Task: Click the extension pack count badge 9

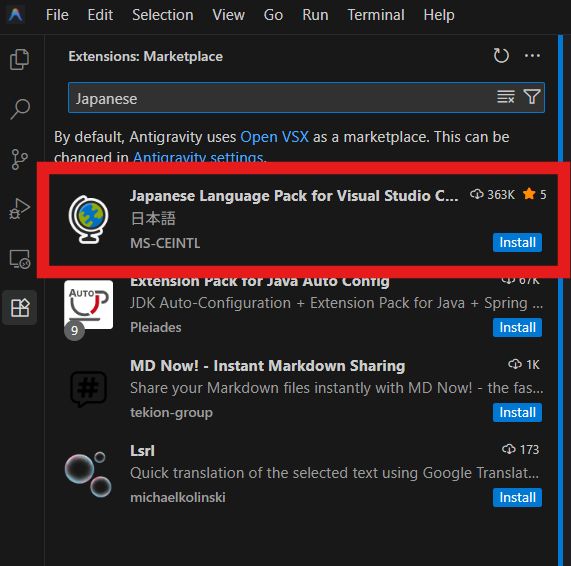Action: 74,330
